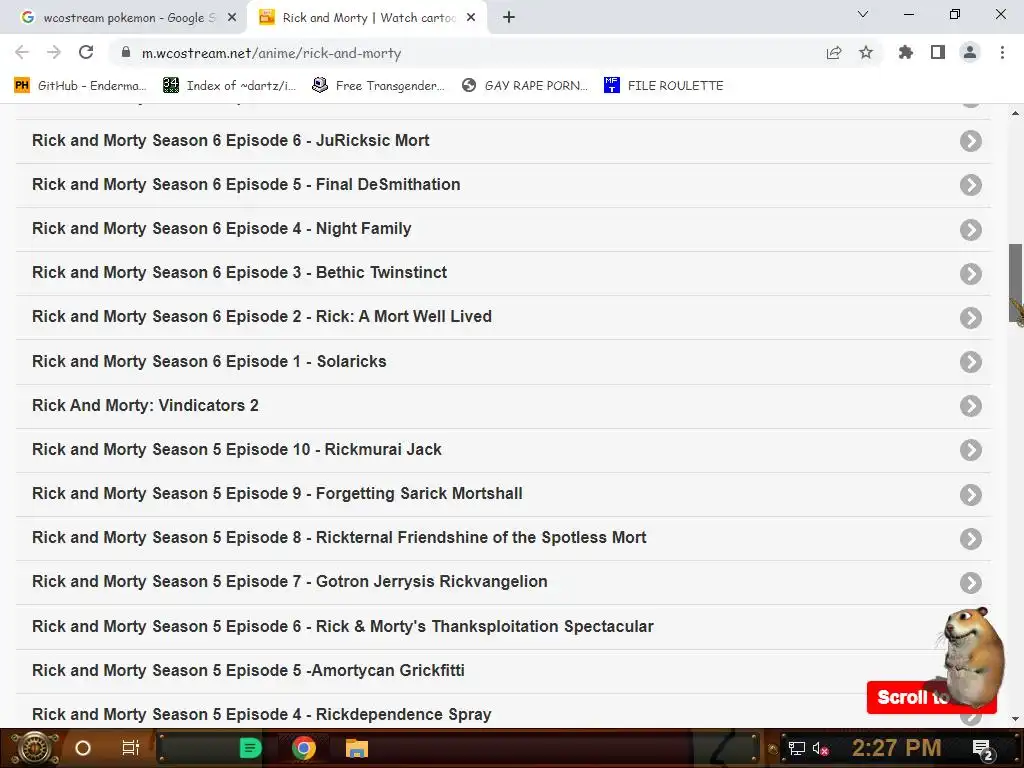
Task: Open Season 5 Episode 9 Forgetting Sarick Mortshall
Action: [503, 494]
